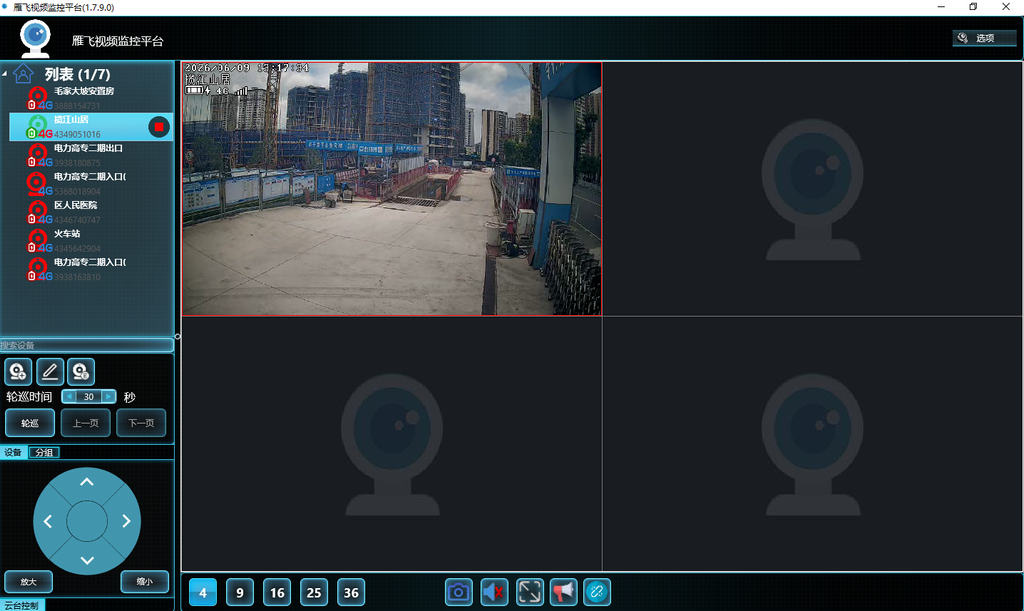The width and height of the screenshot is (1024, 611).
Task: Take a snapshot with the camera icon
Action: tap(458, 592)
